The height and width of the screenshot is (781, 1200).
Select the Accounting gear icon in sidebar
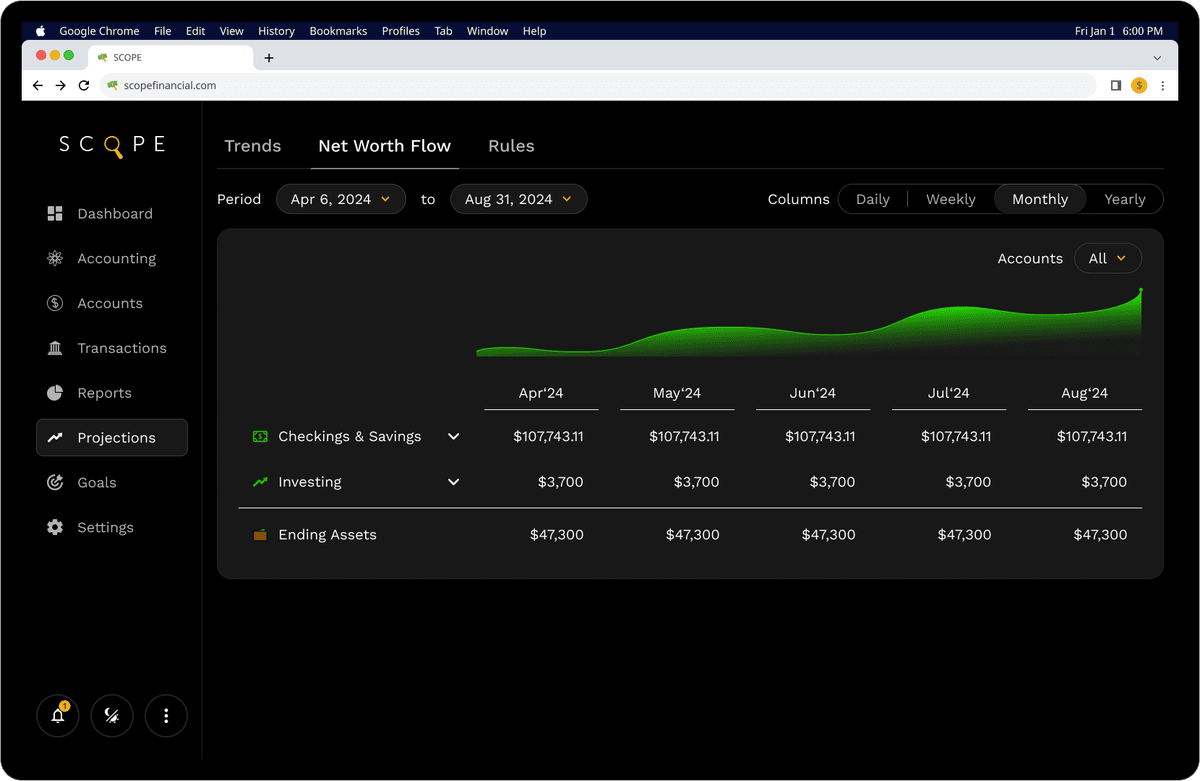tap(56, 258)
